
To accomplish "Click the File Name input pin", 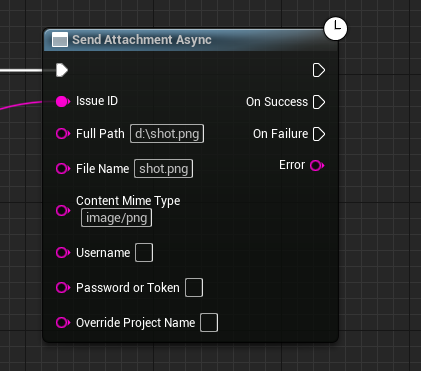I will point(63,168).
